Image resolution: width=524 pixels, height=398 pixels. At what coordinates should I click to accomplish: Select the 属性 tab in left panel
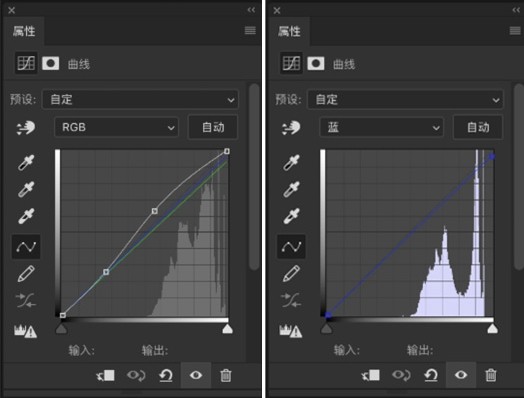(x=24, y=31)
